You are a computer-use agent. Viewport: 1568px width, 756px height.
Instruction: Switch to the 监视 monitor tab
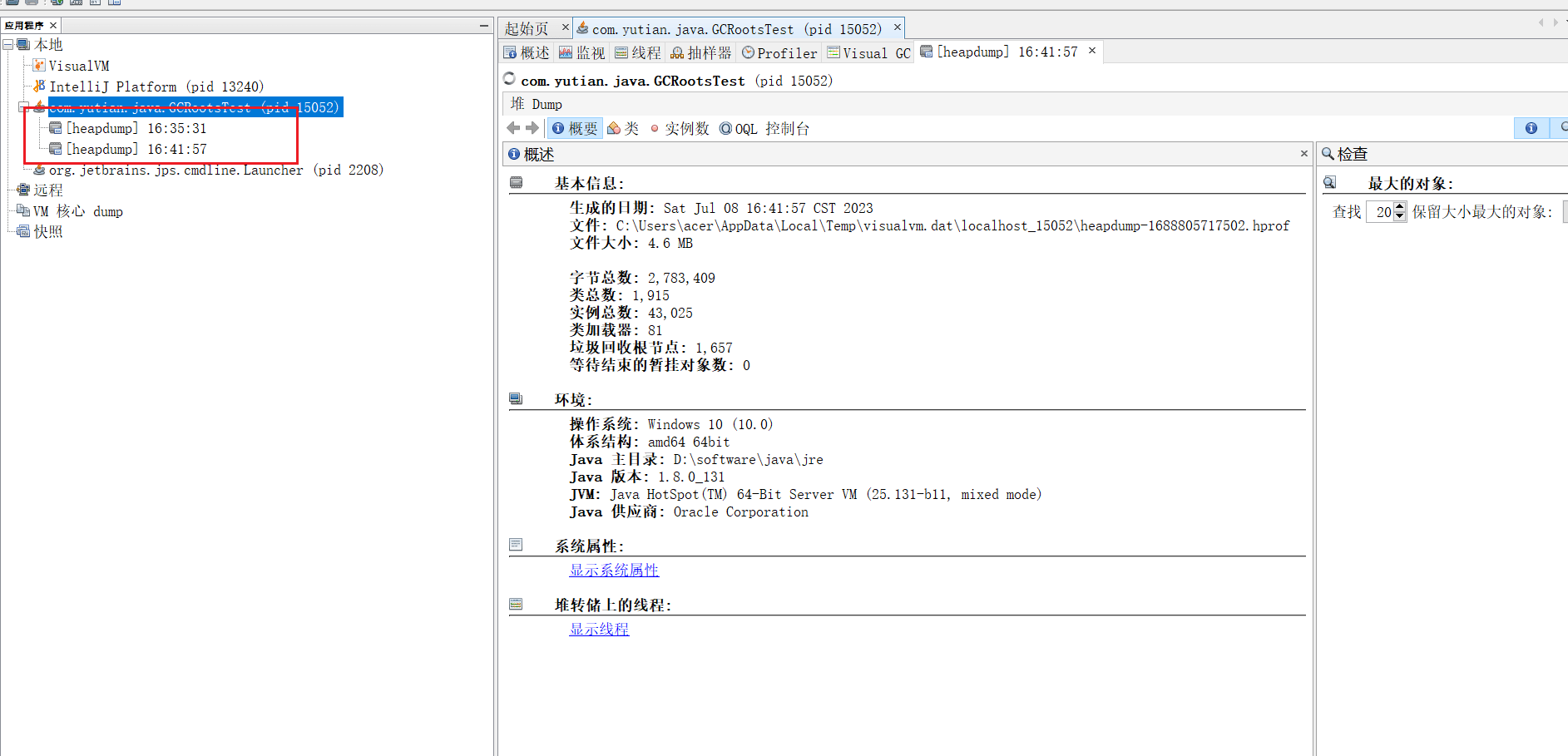[x=582, y=53]
